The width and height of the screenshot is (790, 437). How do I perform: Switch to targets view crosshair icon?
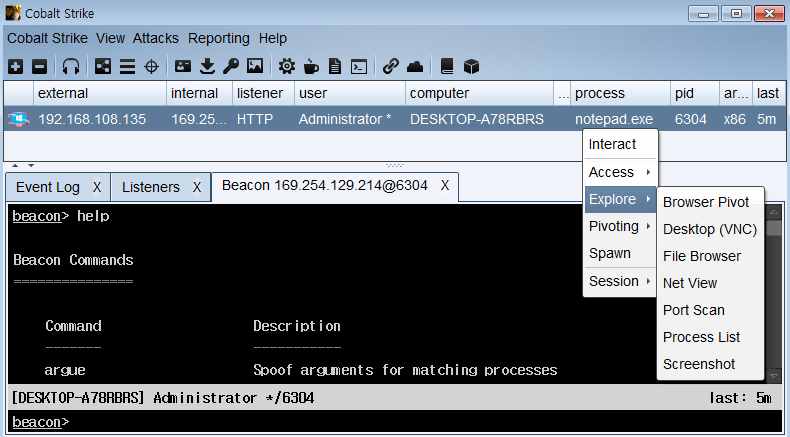tap(152, 66)
